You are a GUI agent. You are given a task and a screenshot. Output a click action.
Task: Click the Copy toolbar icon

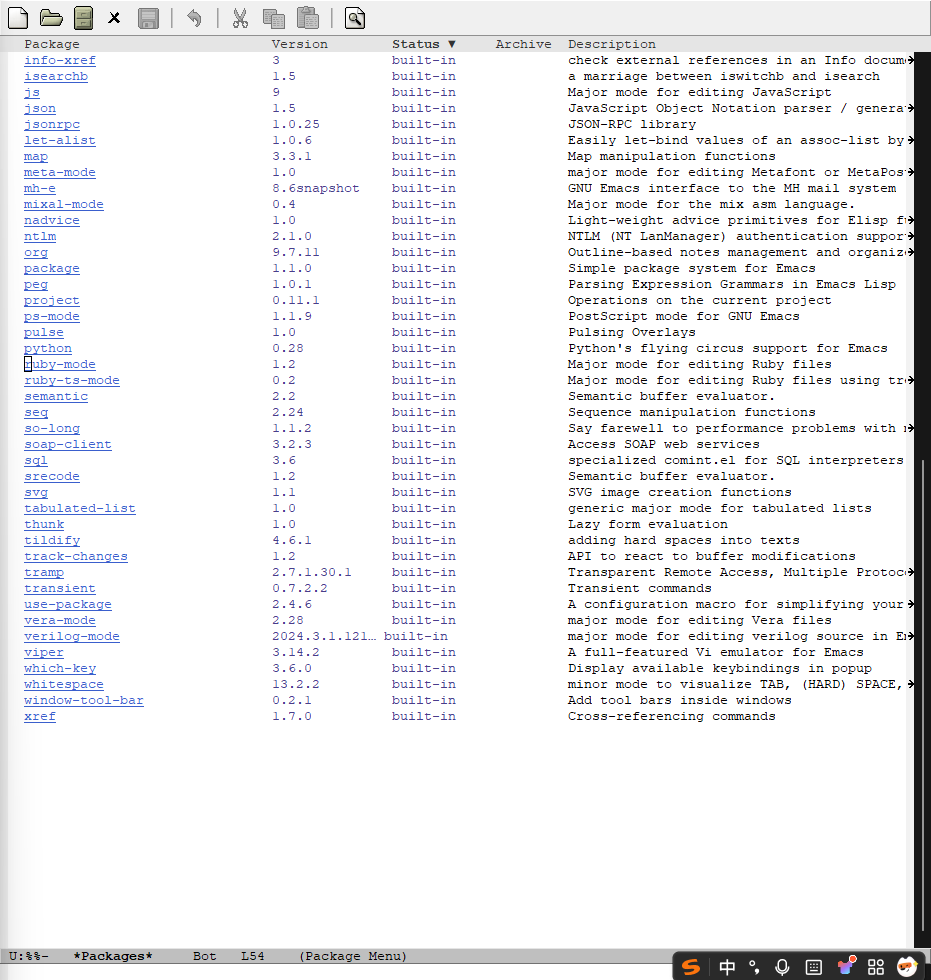pos(274,18)
